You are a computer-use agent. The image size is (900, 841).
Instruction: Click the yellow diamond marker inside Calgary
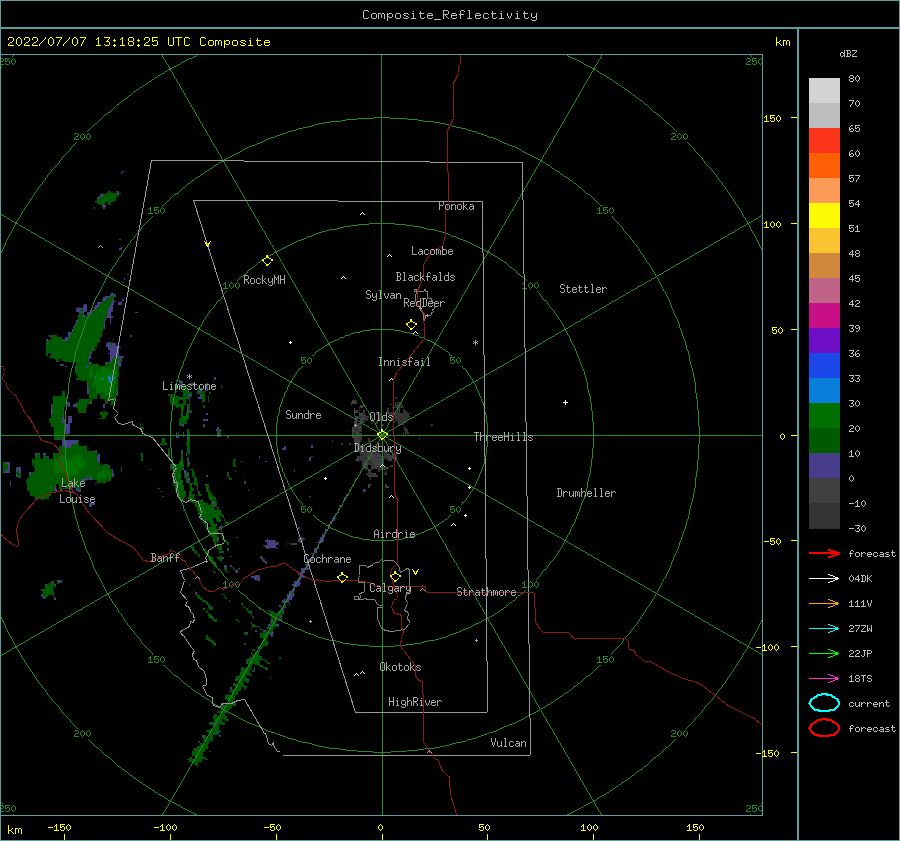(395, 576)
